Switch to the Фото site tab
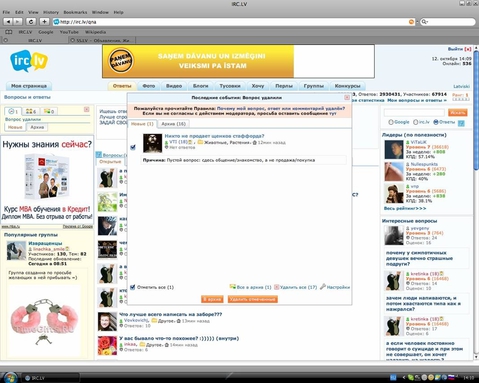This screenshot has height=383, width=479. point(149,86)
